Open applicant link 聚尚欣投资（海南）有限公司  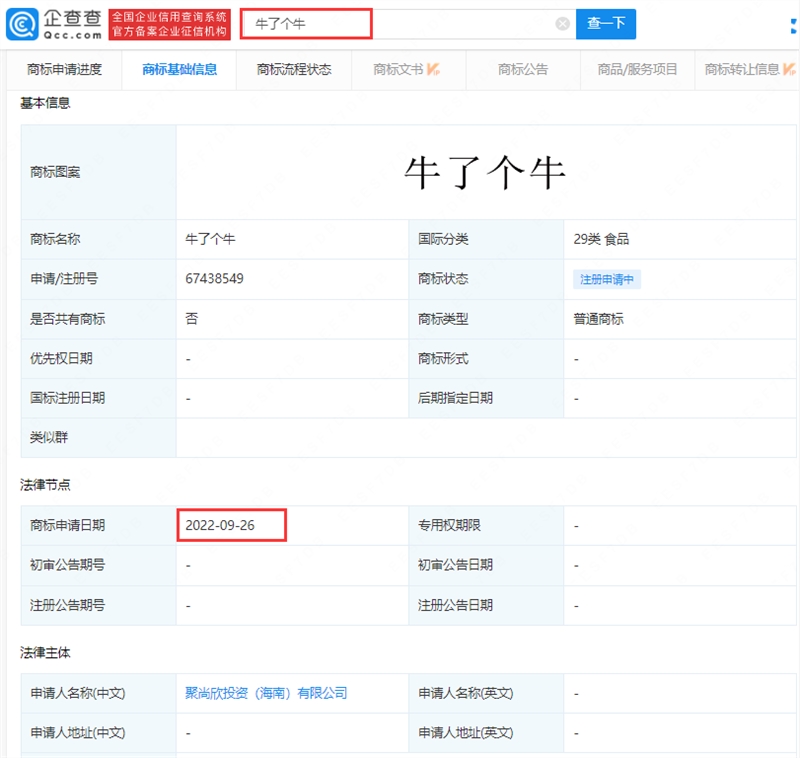click(x=266, y=693)
